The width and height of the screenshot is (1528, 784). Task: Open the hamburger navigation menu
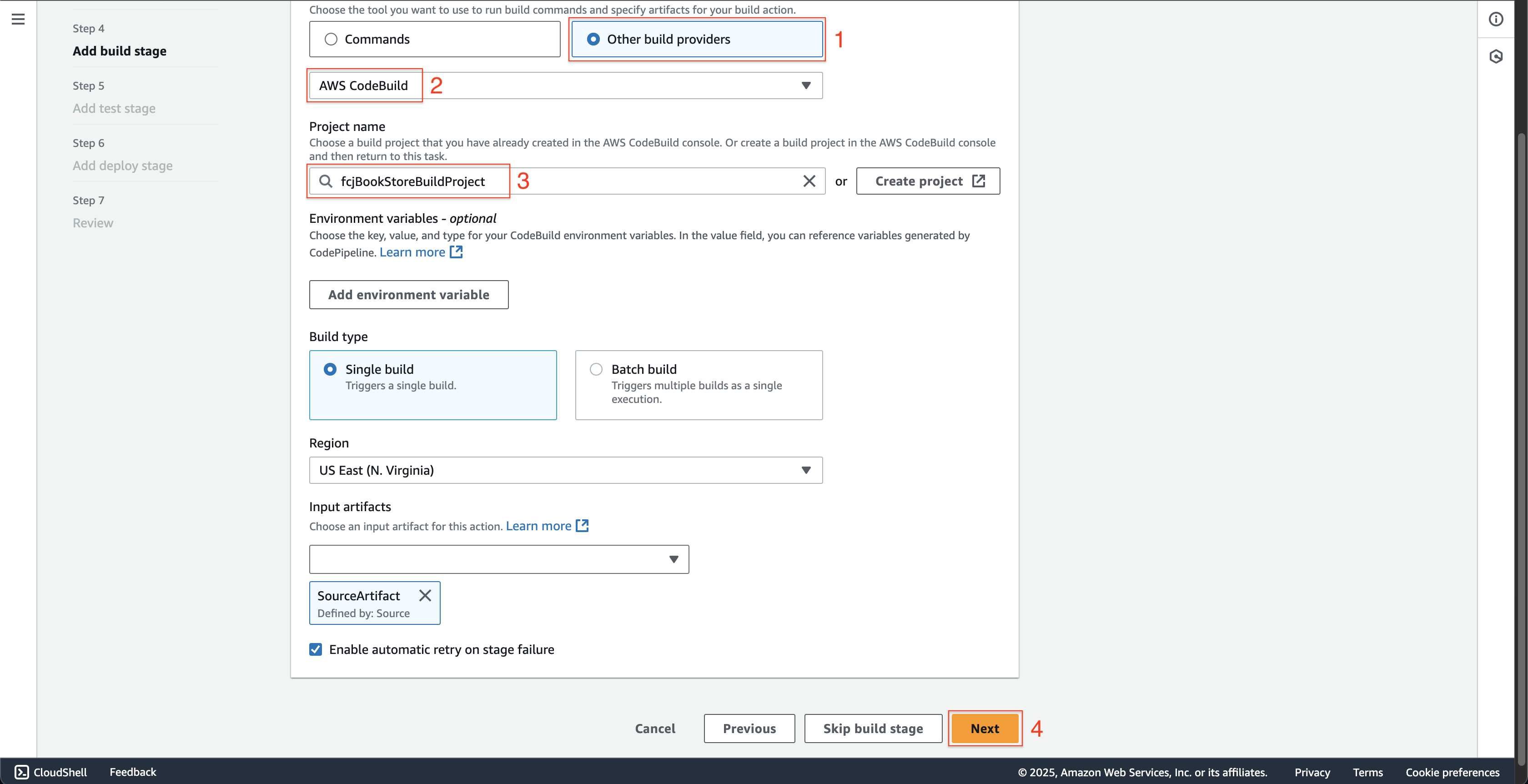[x=18, y=19]
